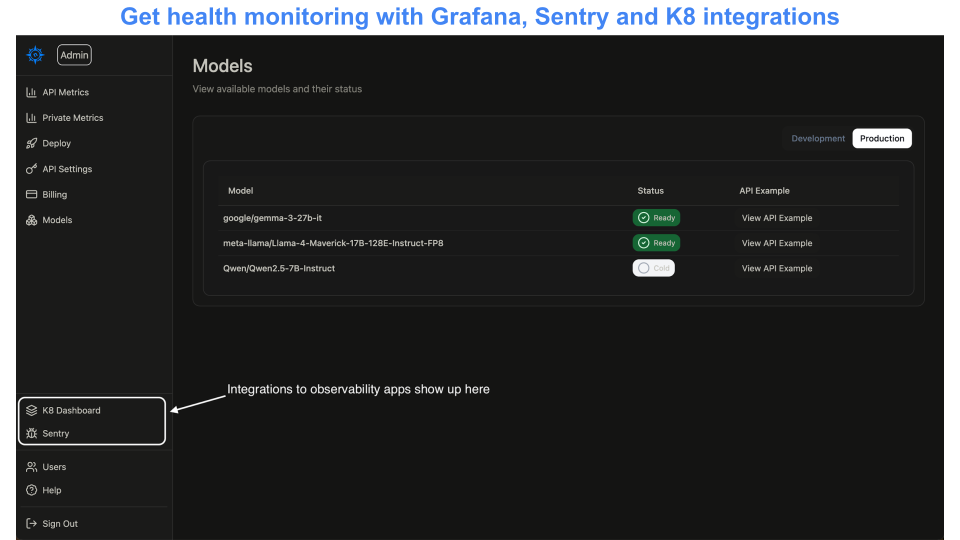Screen dimensions: 960x540
Task: Open the Users page
Action: (54, 467)
